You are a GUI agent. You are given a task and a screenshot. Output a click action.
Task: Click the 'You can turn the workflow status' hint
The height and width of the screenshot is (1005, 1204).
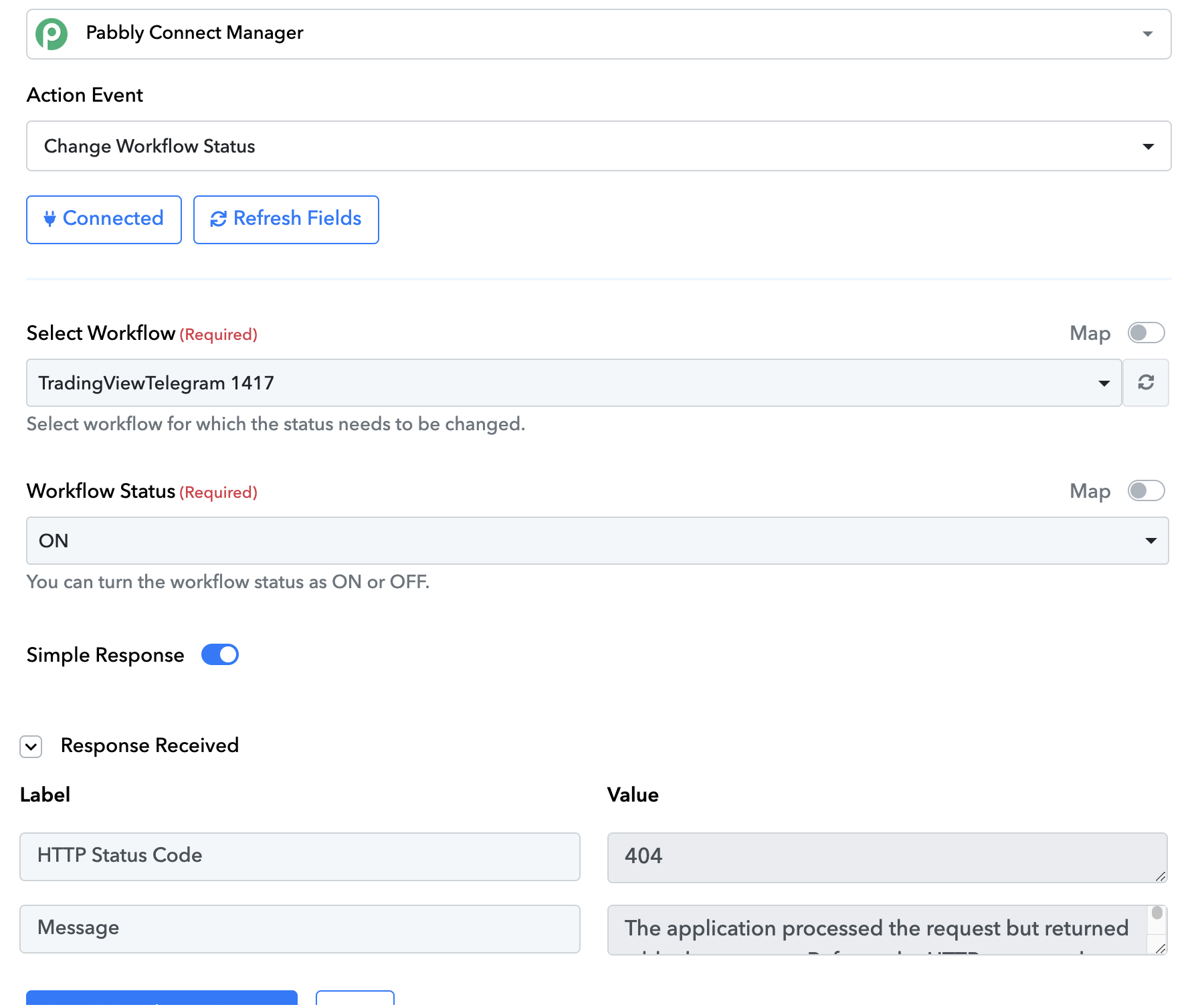(228, 582)
